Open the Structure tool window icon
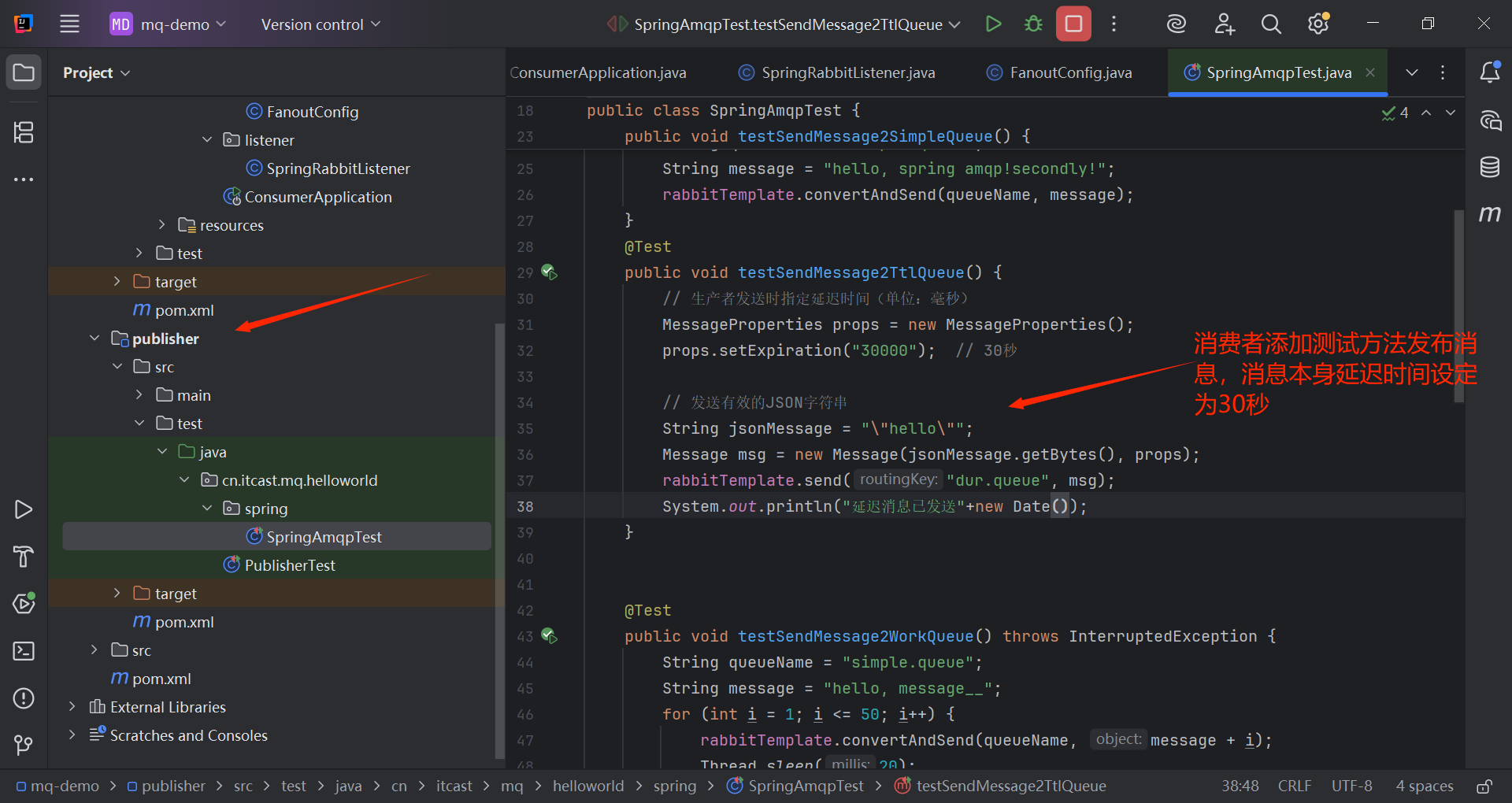Viewport: 1512px width, 803px height. click(x=24, y=132)
